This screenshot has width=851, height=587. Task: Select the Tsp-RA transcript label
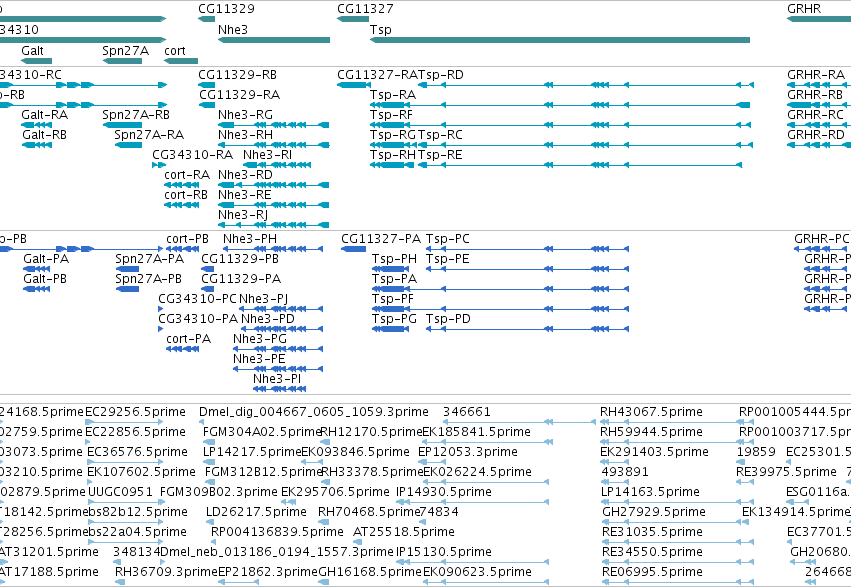point(393,95)
